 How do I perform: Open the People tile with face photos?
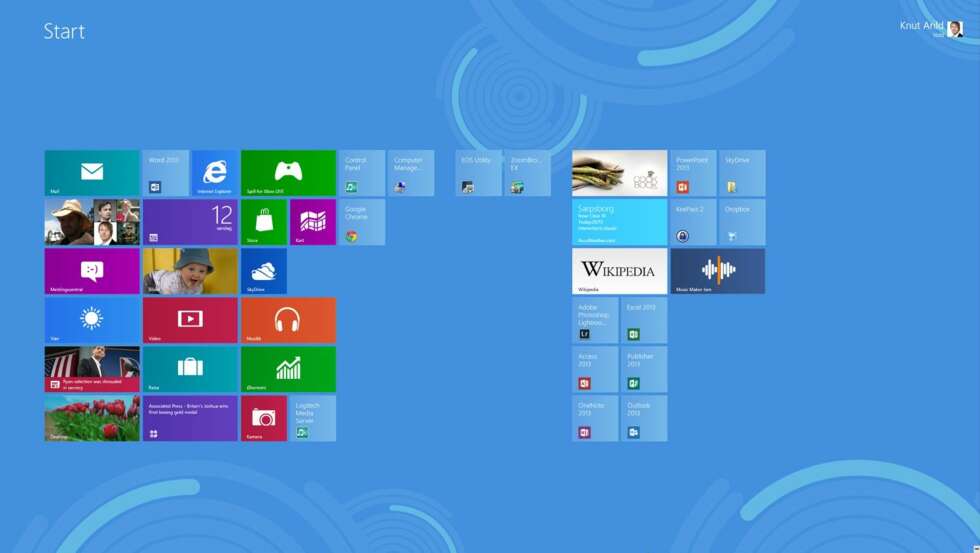(x=92, y=222)
